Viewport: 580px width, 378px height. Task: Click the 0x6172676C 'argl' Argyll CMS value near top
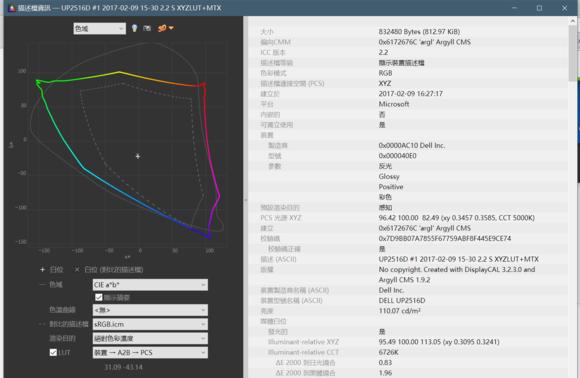424,42
